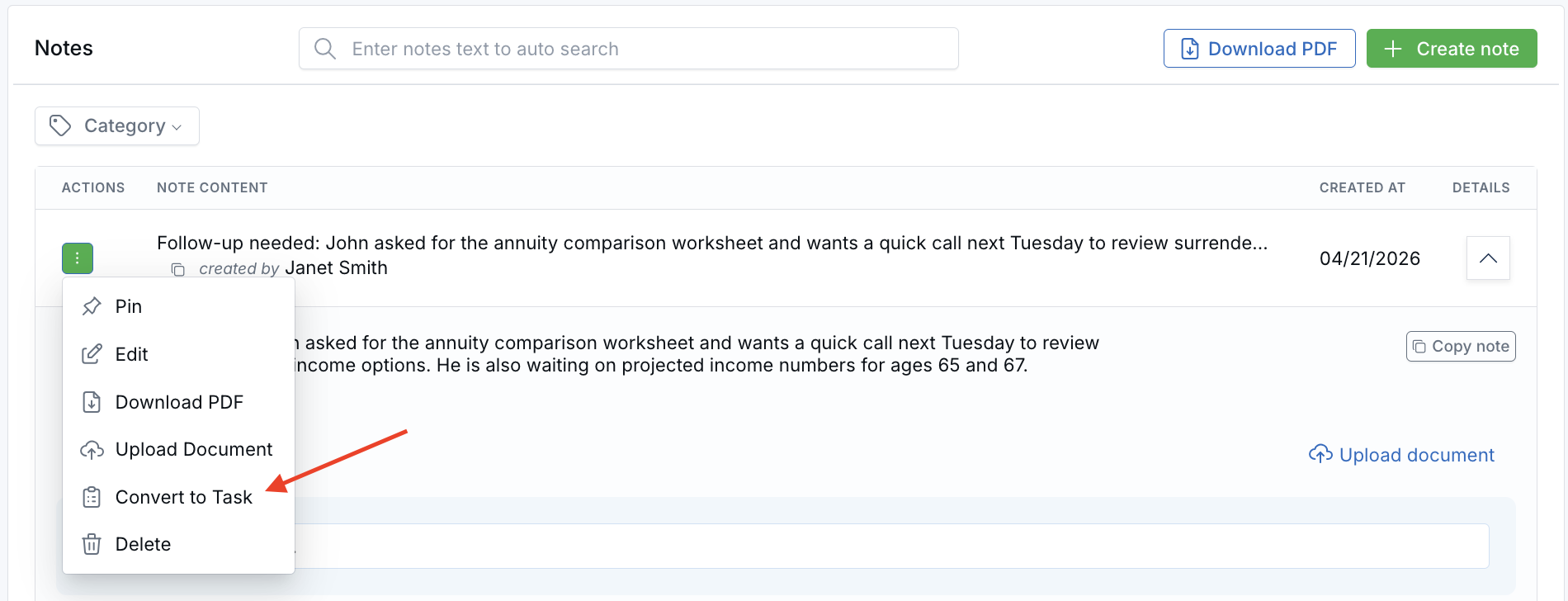Click the PDF file icon in the menu

coord(92,402)
